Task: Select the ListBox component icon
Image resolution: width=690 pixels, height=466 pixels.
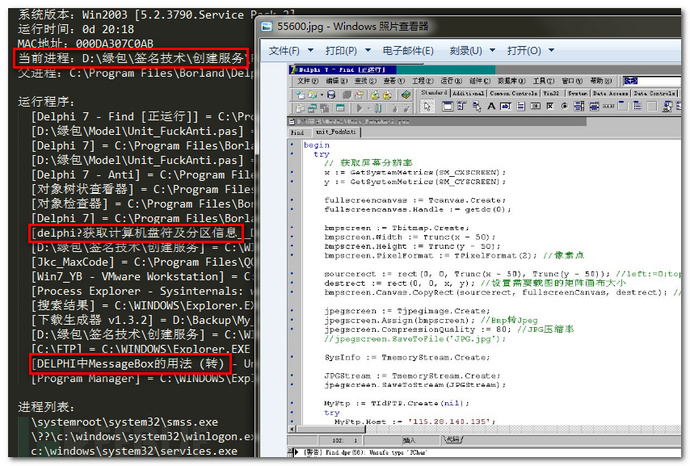Action: [x=579, y=106]
